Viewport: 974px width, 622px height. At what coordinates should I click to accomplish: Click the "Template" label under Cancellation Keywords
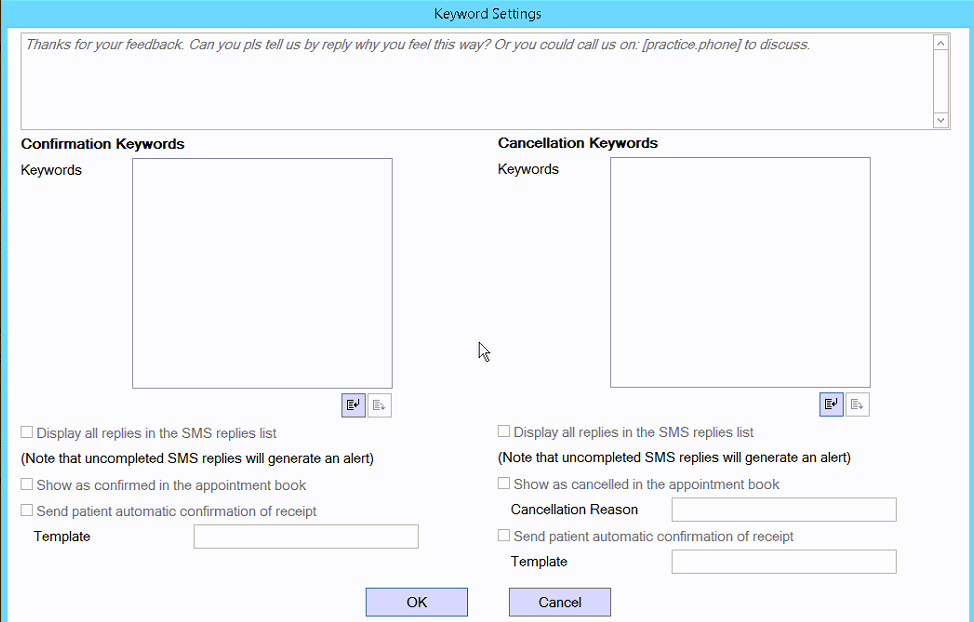click(539, 562)
